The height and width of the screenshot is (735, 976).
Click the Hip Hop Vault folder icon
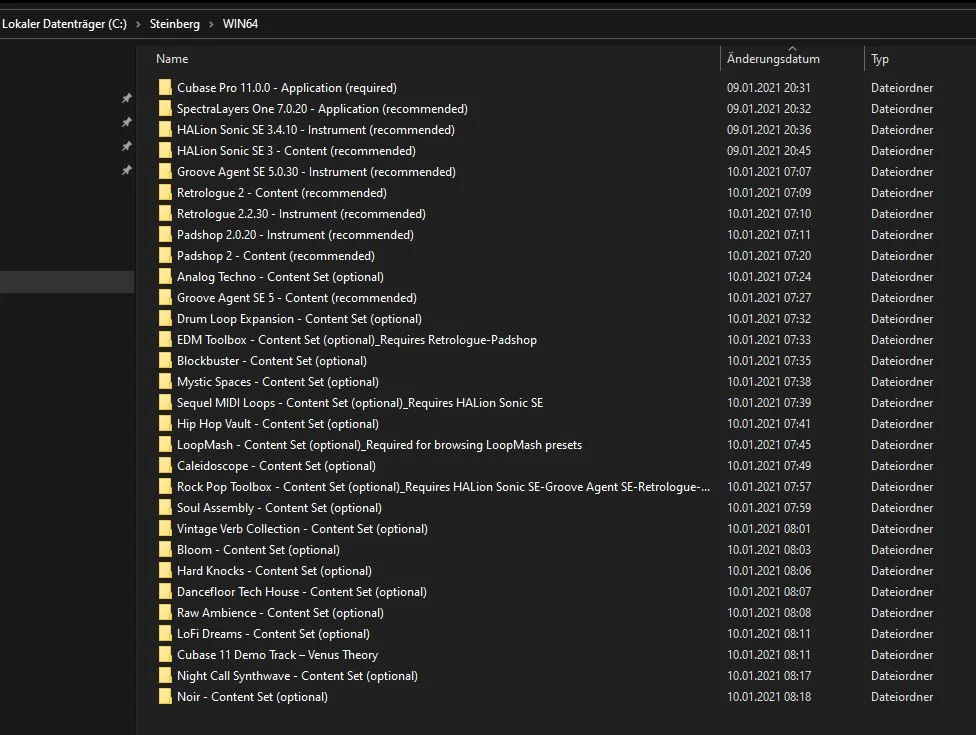pyautogui.click(x=165, y=424)
